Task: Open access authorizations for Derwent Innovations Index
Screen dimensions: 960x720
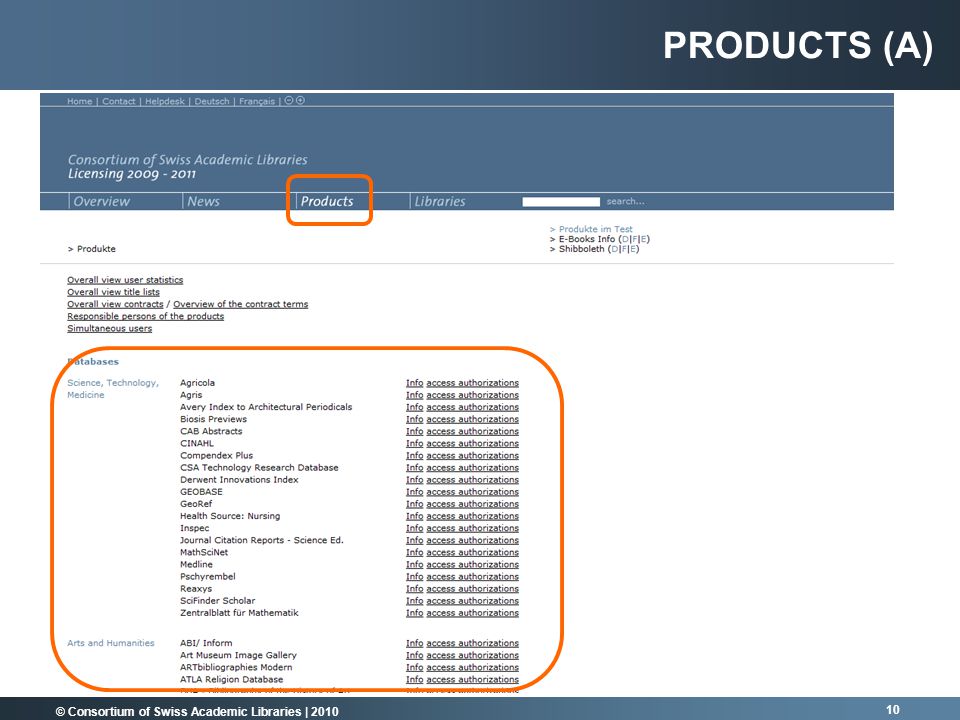Action: (473, 480)
